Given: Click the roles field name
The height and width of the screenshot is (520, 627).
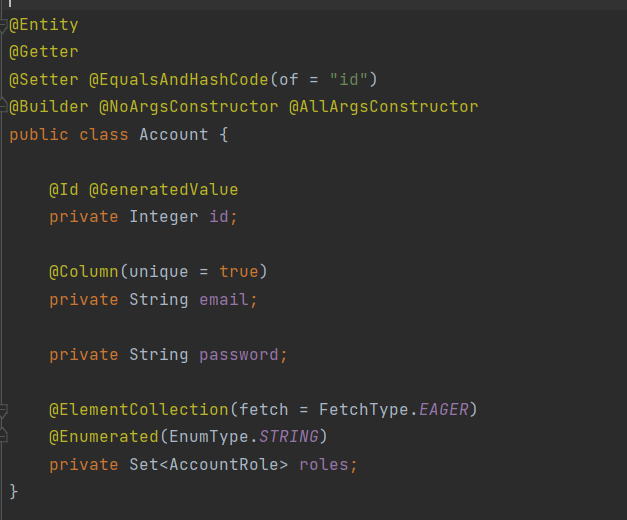Looking at the screenshot, I should pyautogui.click(x=323, y=464).
